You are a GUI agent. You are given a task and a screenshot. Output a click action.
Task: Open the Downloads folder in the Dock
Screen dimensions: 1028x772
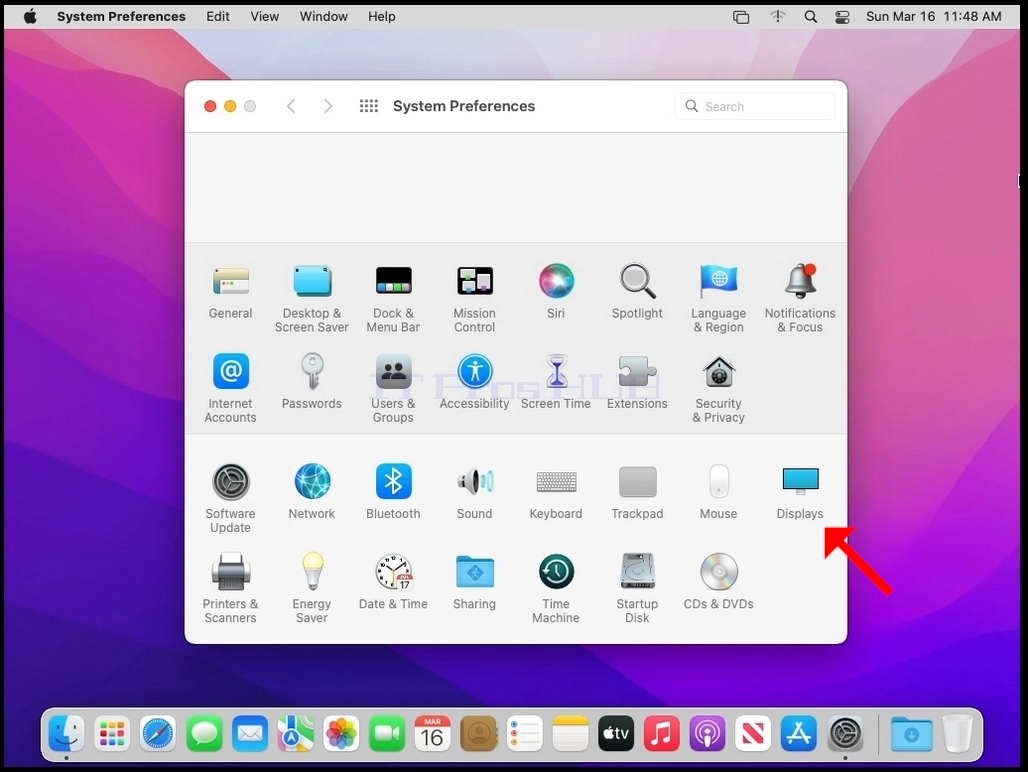point(911,734)
